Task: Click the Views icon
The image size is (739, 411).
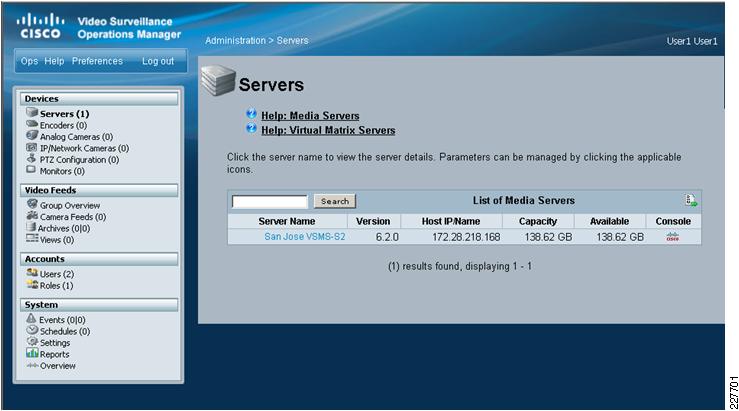Action: click(x=32, y=238)
